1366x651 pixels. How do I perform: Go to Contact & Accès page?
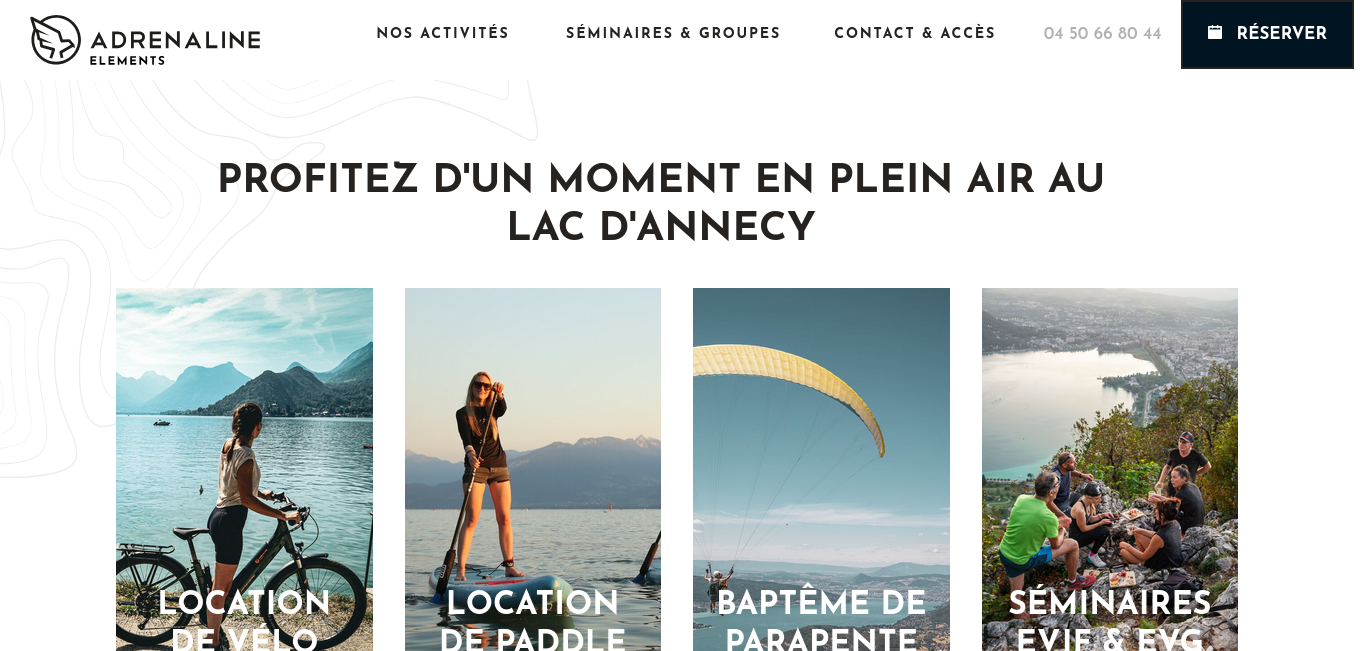(x=915, y=33)
